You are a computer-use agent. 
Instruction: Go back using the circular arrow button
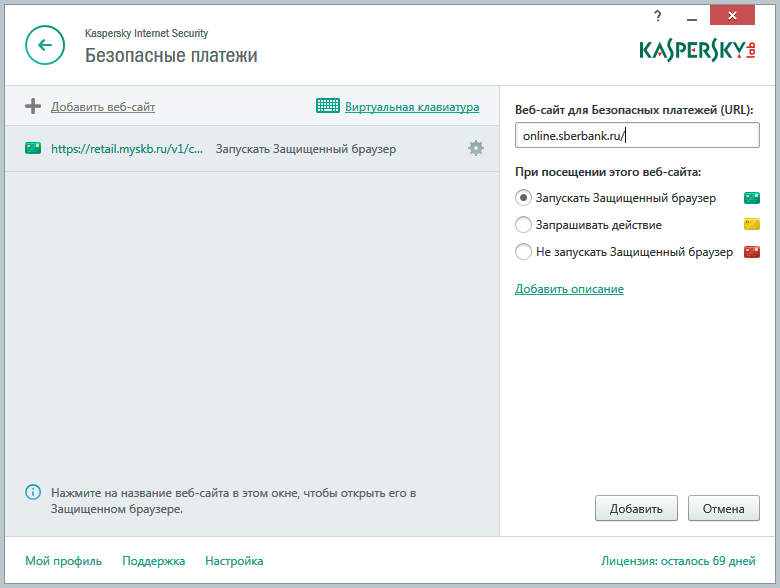(x=45, y=45)
